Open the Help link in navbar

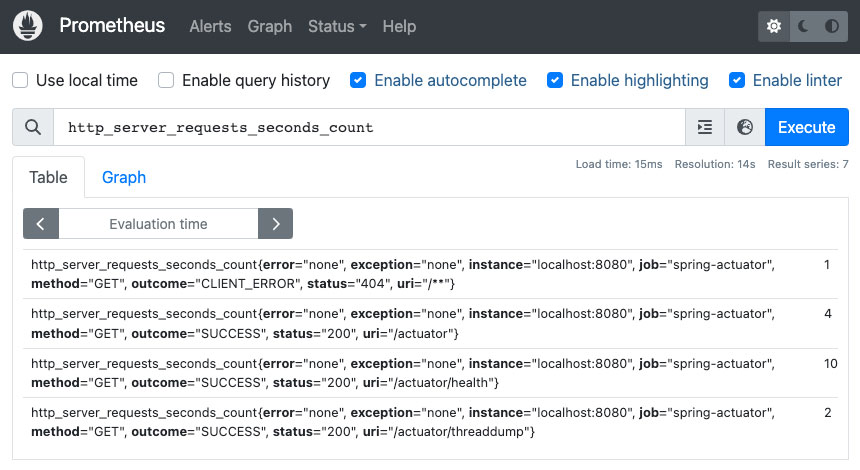click(399, 26)
